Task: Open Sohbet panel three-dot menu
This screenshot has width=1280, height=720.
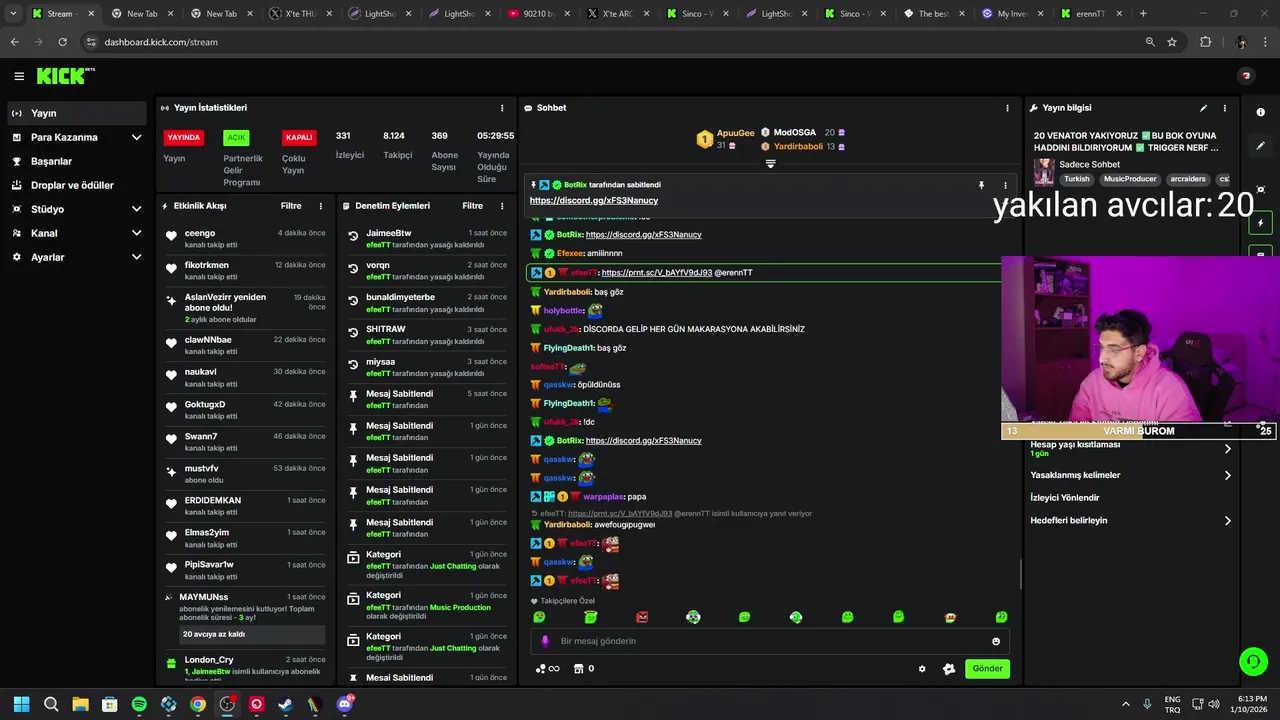Action: (1007, 108)
